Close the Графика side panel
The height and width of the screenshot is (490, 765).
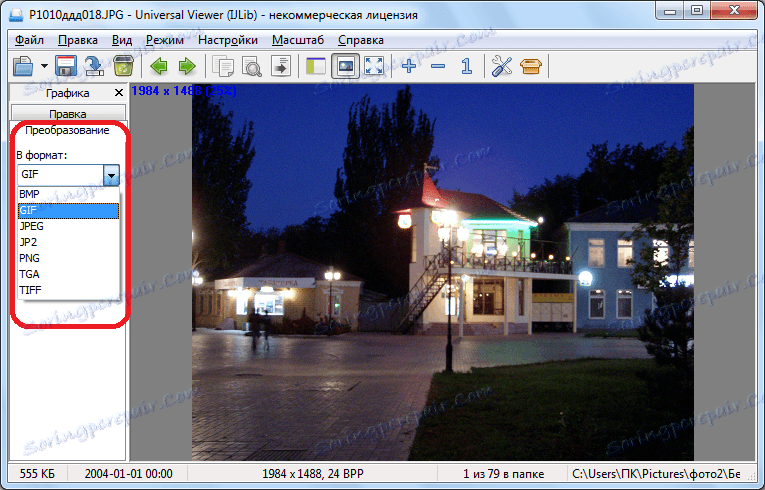pos(119,93)
